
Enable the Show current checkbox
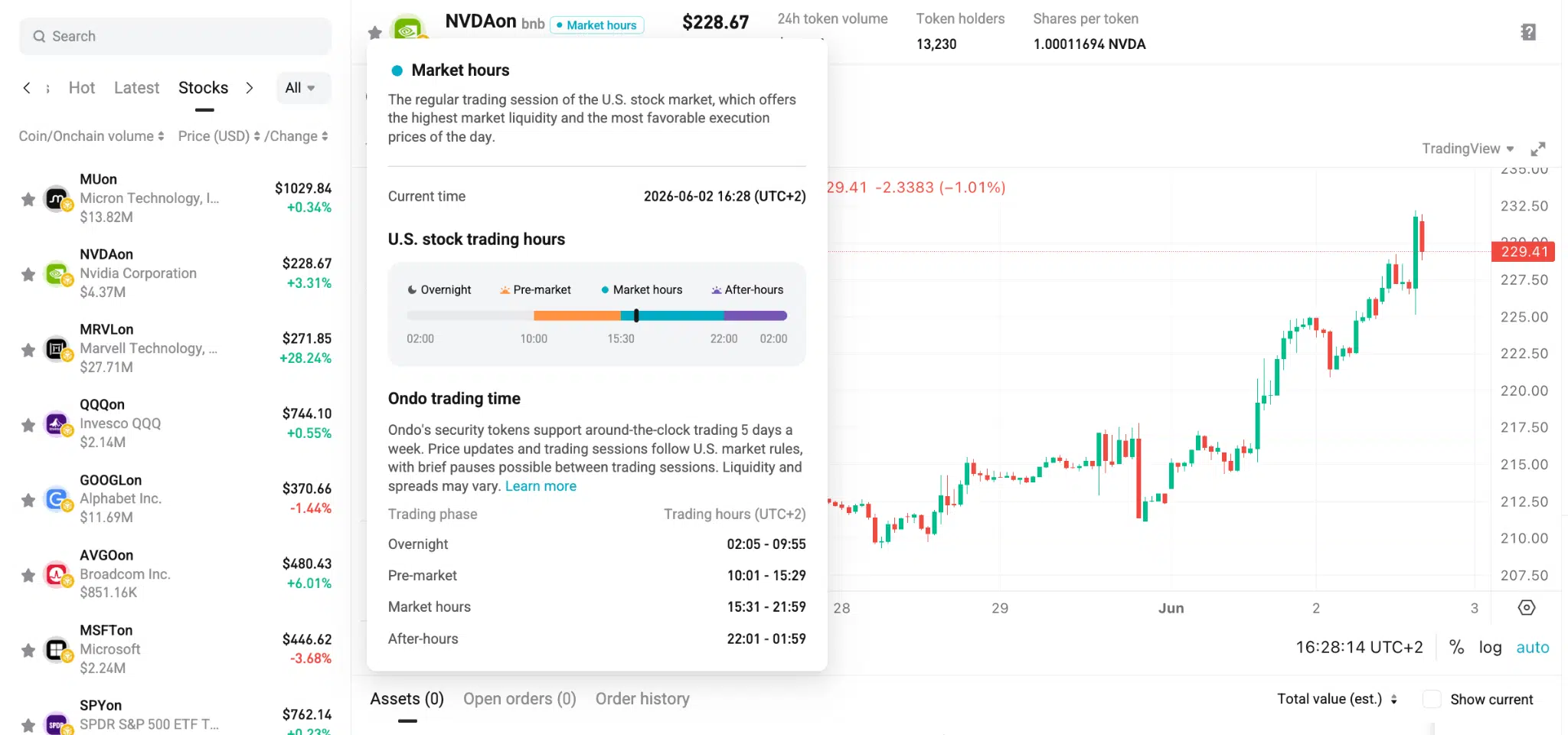pos(1431,699)
